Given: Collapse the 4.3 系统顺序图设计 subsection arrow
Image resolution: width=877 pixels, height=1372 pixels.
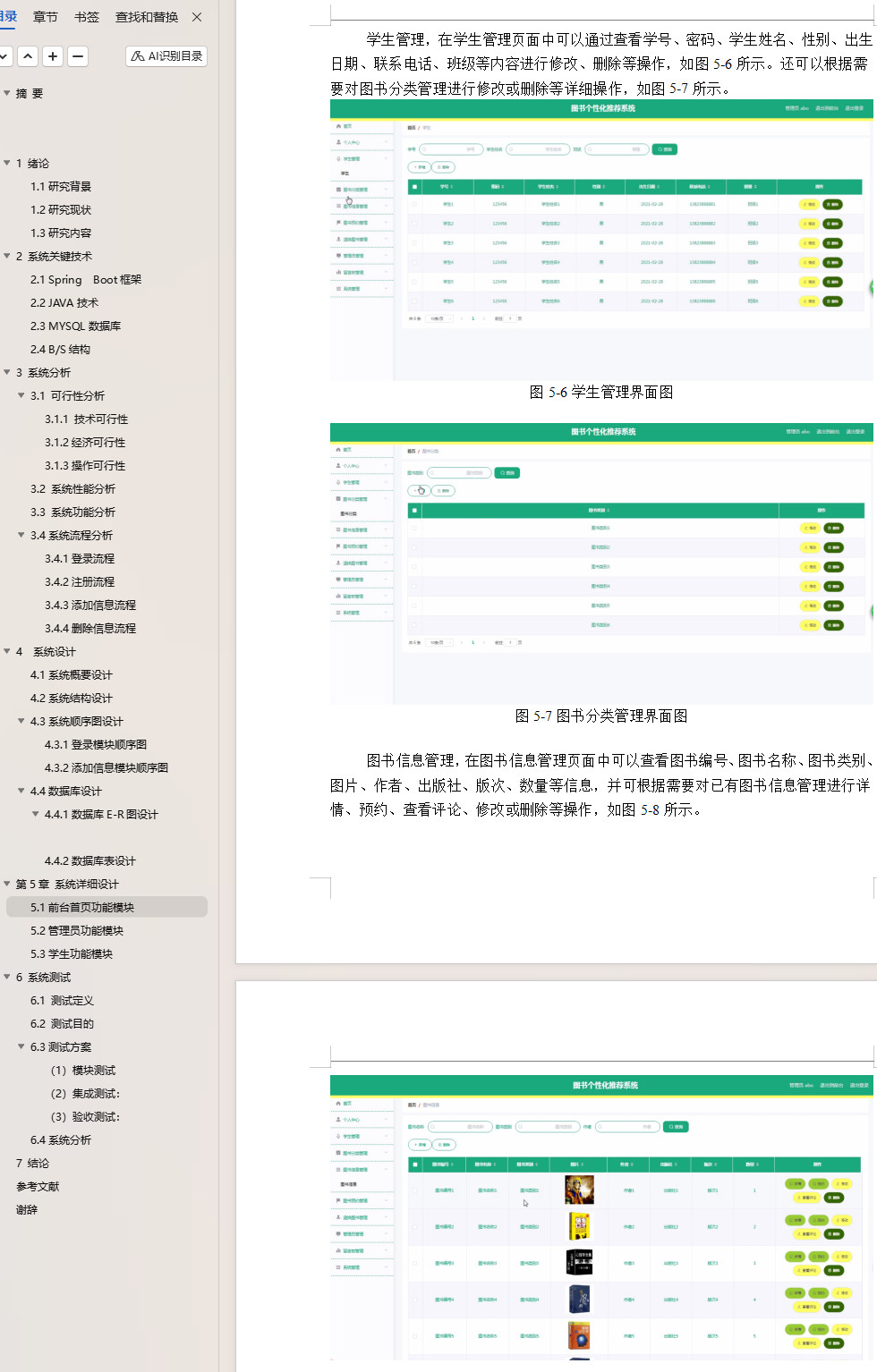Looking at the screenshot, I should [21, 721].
